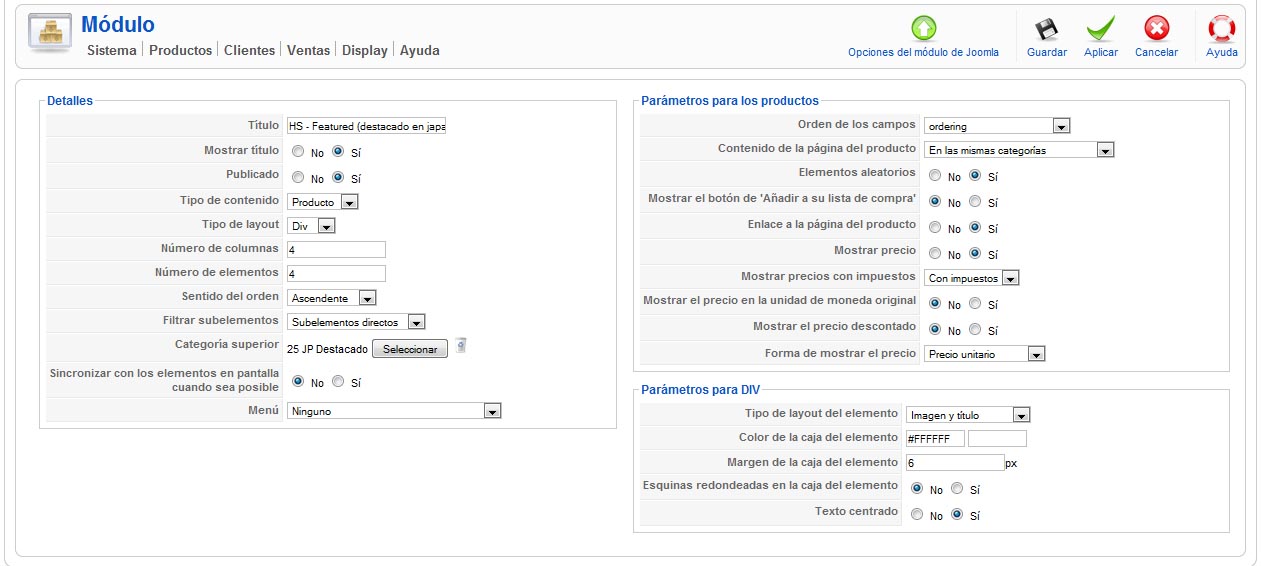This screenshot has height=566, width=1261.
Task: Open the Forma de mostrar el precio dropdown
Action: (x=984, y=354)
